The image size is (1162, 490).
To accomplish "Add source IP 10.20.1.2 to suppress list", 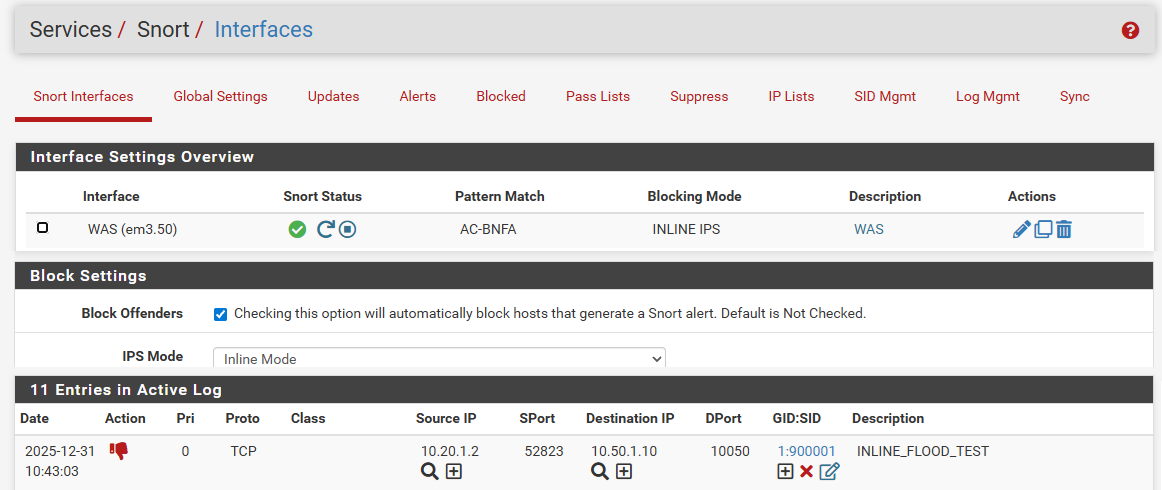I will [454, 471].
